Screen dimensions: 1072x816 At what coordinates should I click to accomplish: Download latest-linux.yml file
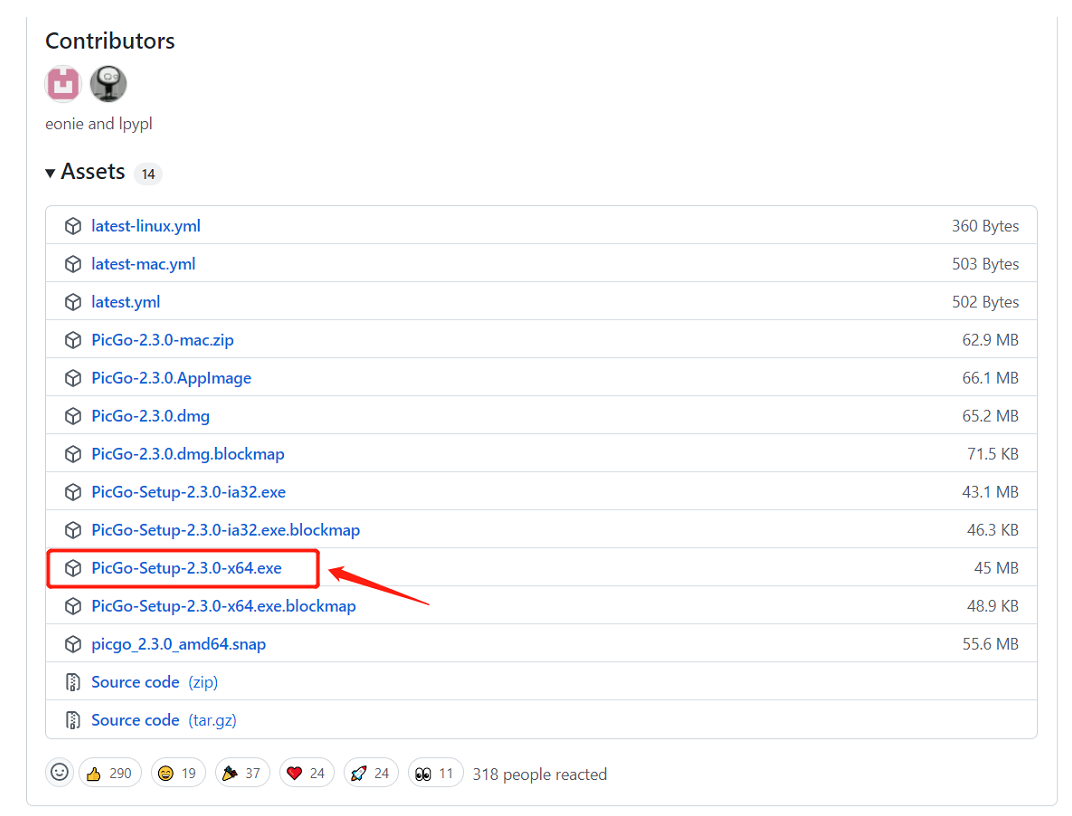point(146,226)
